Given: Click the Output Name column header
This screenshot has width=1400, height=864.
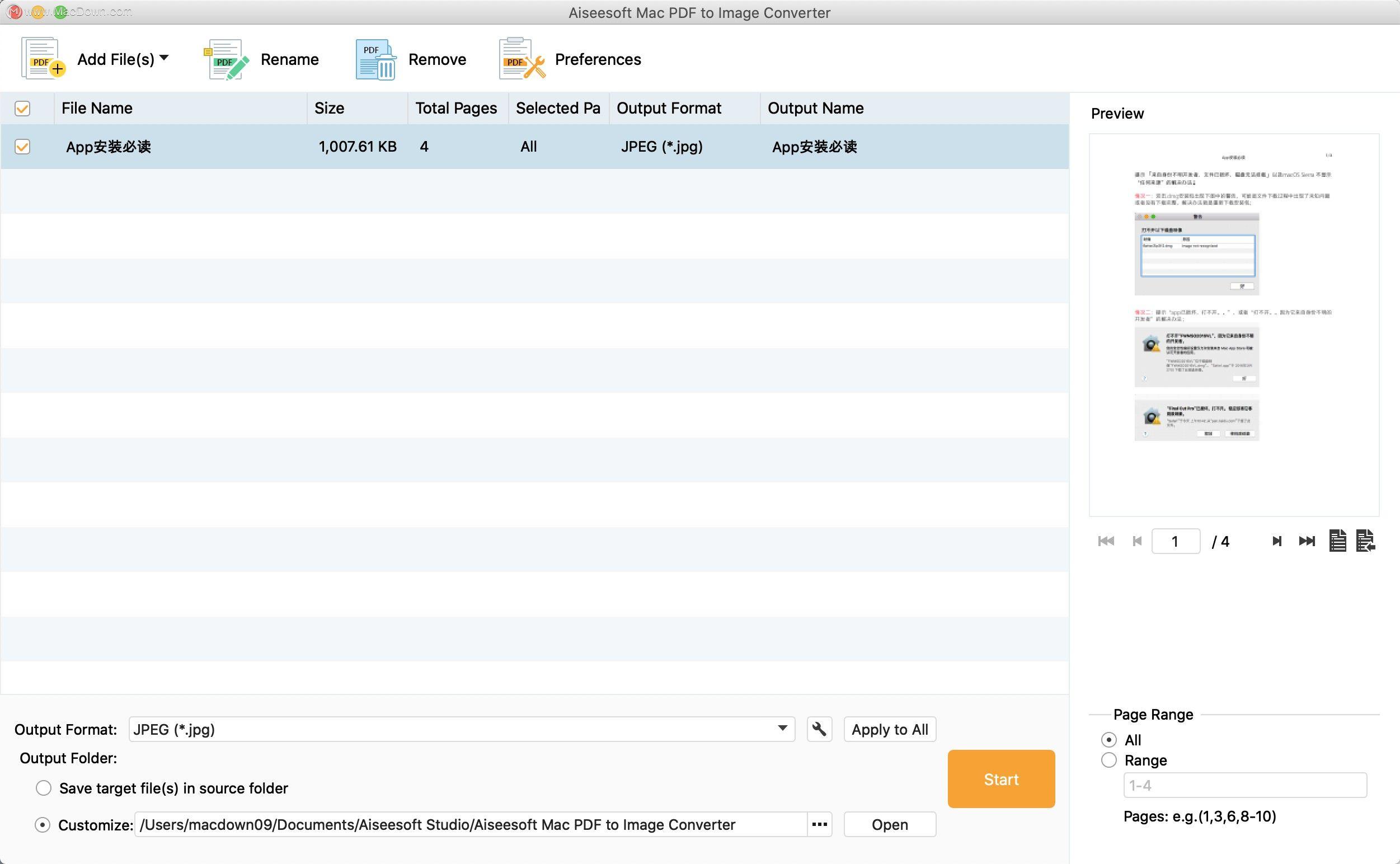Looking at the screenshot, I should pyautogui.click(x=914, y=108).
